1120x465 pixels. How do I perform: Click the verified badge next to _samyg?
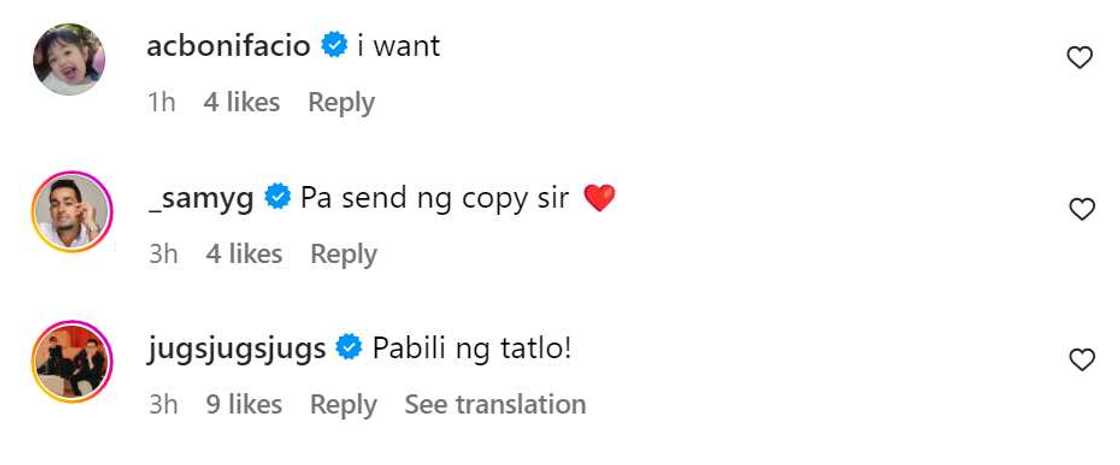[277, 198]
